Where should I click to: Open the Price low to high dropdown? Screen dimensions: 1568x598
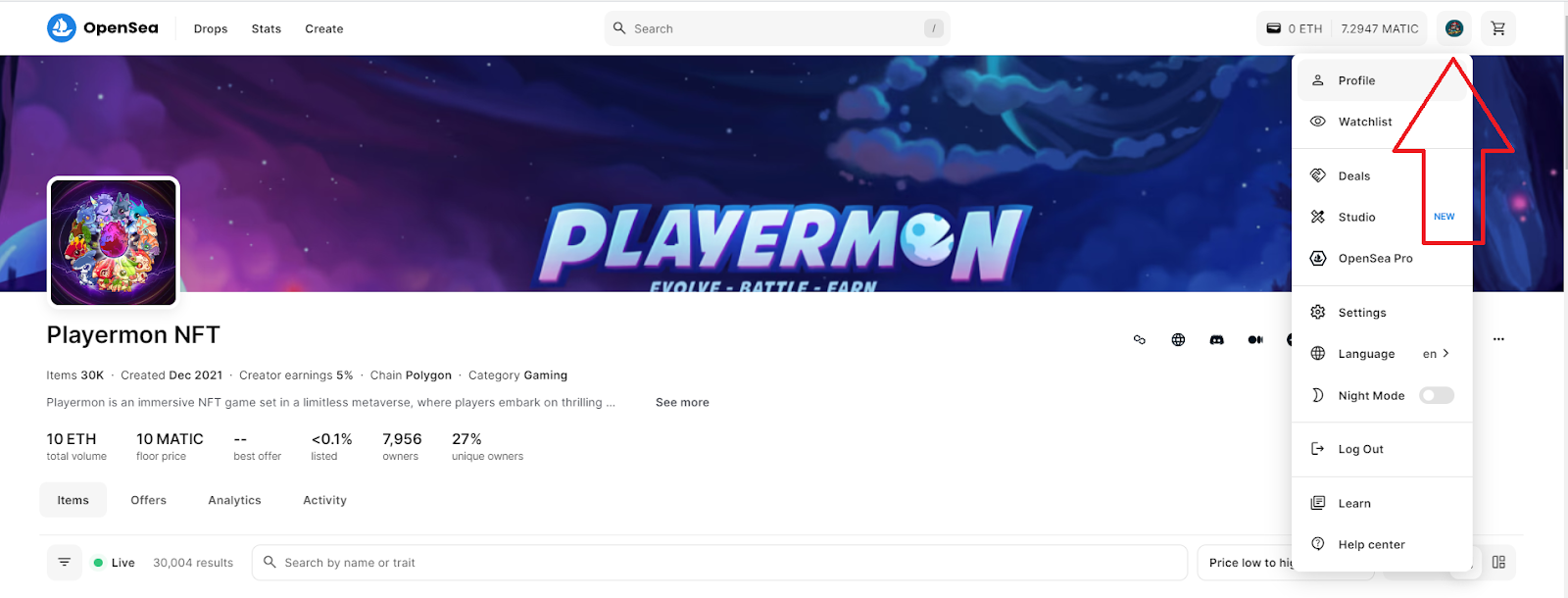[x=1247, y=563]
